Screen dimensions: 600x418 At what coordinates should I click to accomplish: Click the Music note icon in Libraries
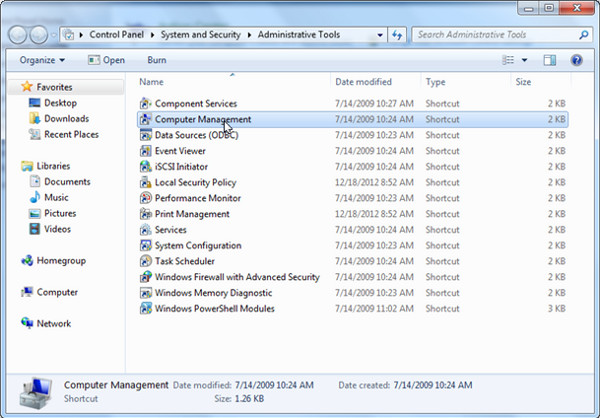coord(34,197)
